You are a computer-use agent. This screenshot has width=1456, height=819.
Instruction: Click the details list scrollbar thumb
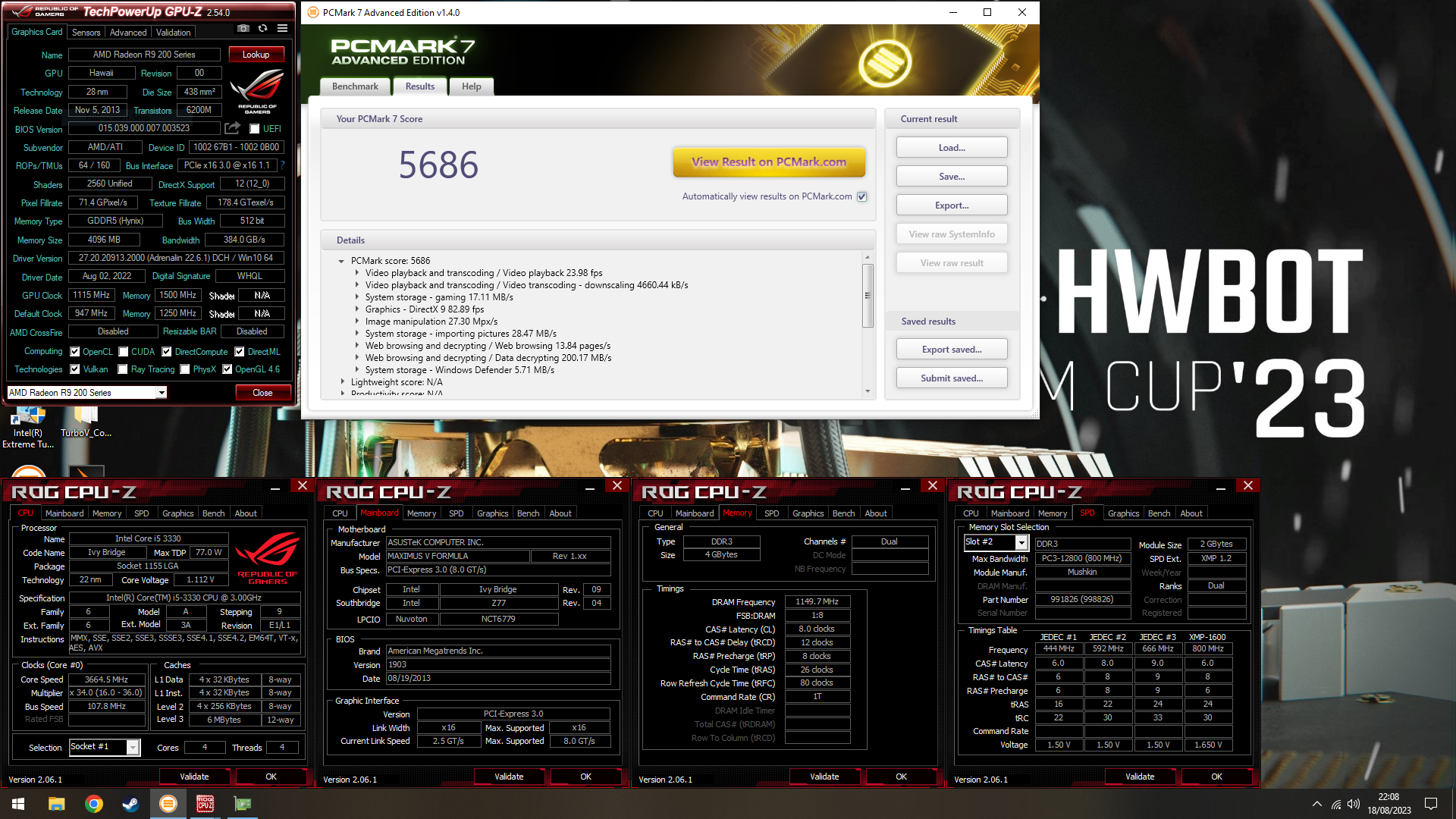pyautogui.click(x=868, y=296)
